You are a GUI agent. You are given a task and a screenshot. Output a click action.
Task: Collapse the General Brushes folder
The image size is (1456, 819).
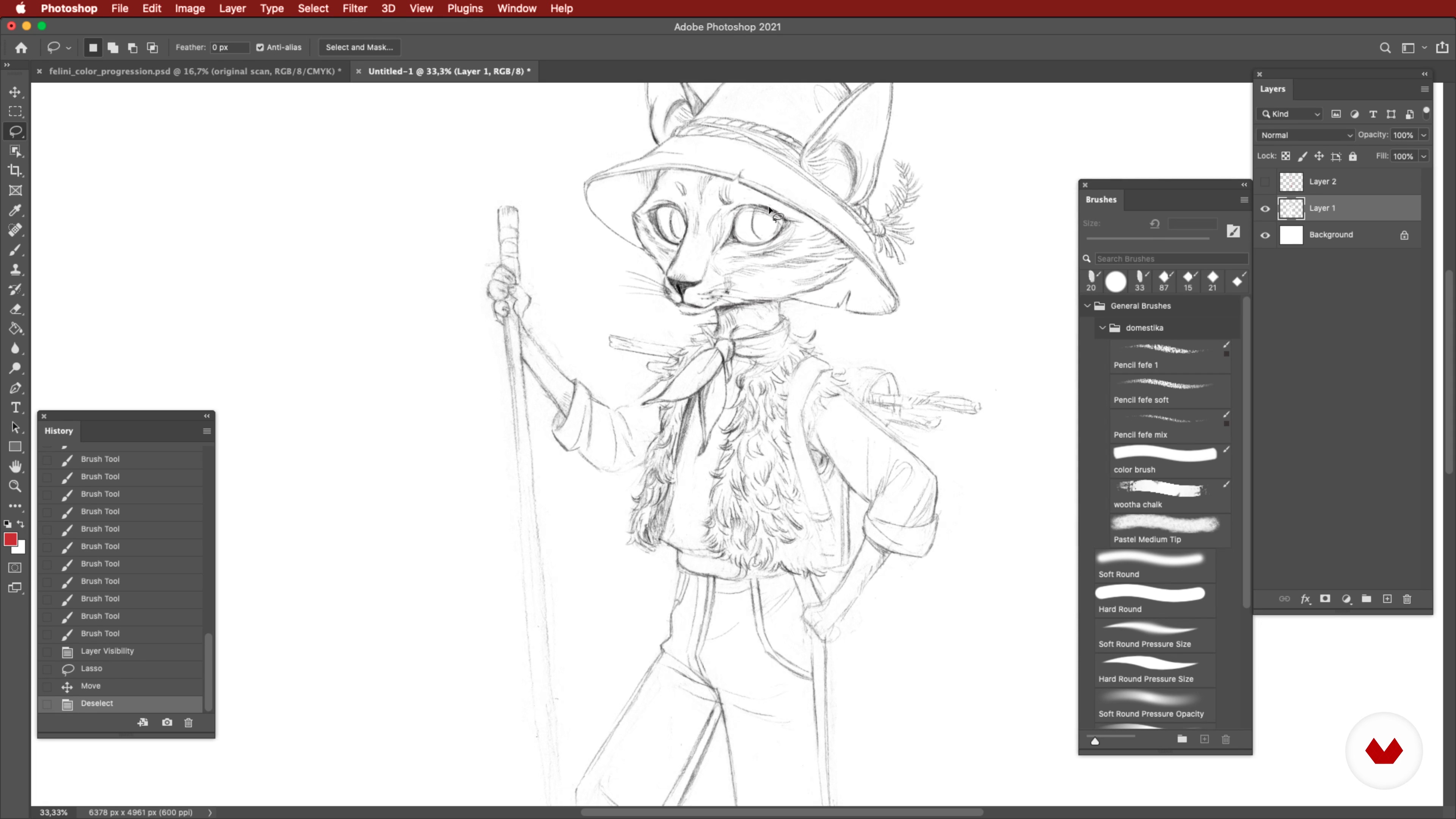(x=1087, y=306)
